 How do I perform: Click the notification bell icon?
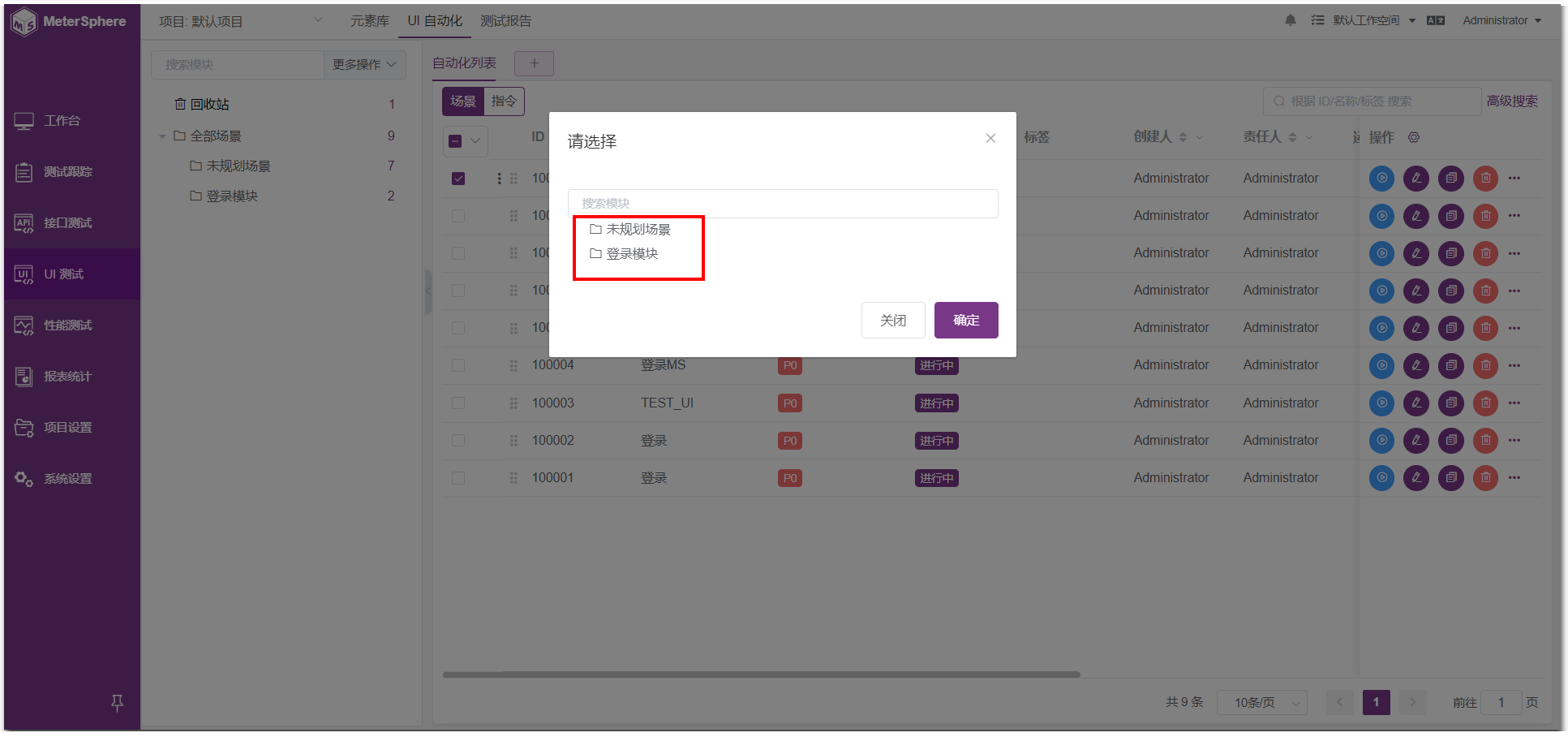[1291, 20]
